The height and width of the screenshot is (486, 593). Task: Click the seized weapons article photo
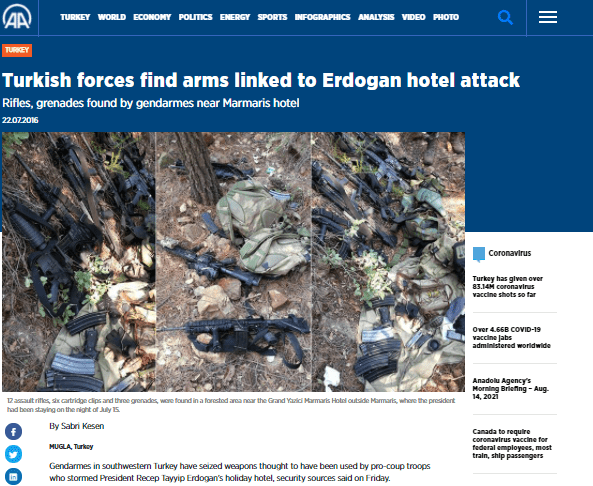coord(233,262)
